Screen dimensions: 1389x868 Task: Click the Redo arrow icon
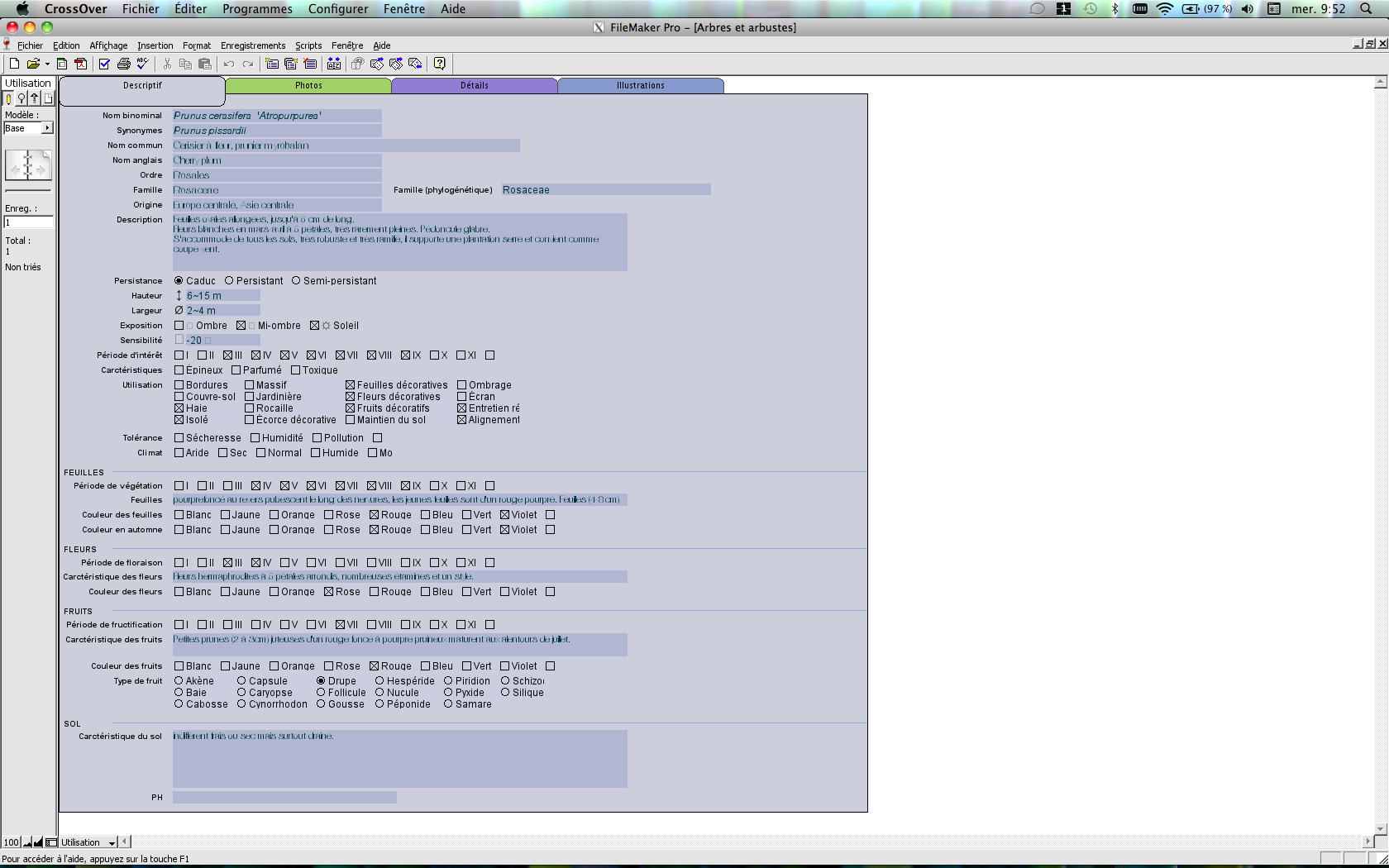(248, 64)
